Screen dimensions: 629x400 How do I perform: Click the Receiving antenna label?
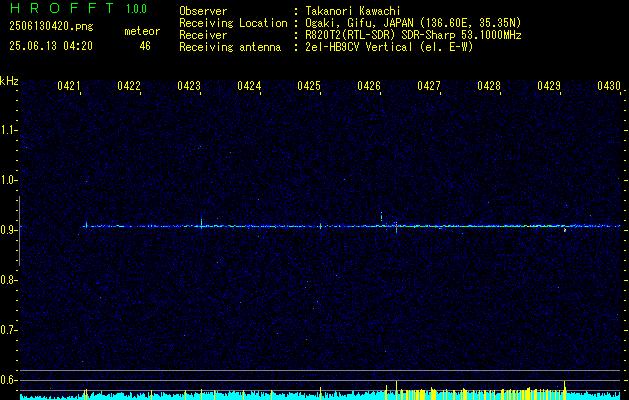230,47
